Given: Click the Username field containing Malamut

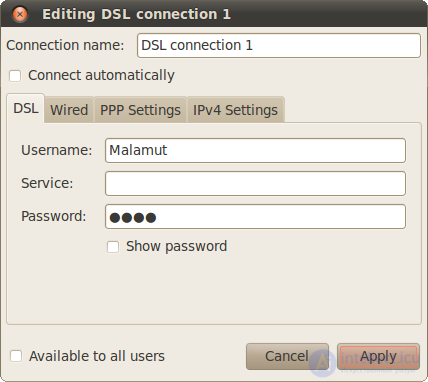Looking at the screenshot, I should tap(255, 150).
